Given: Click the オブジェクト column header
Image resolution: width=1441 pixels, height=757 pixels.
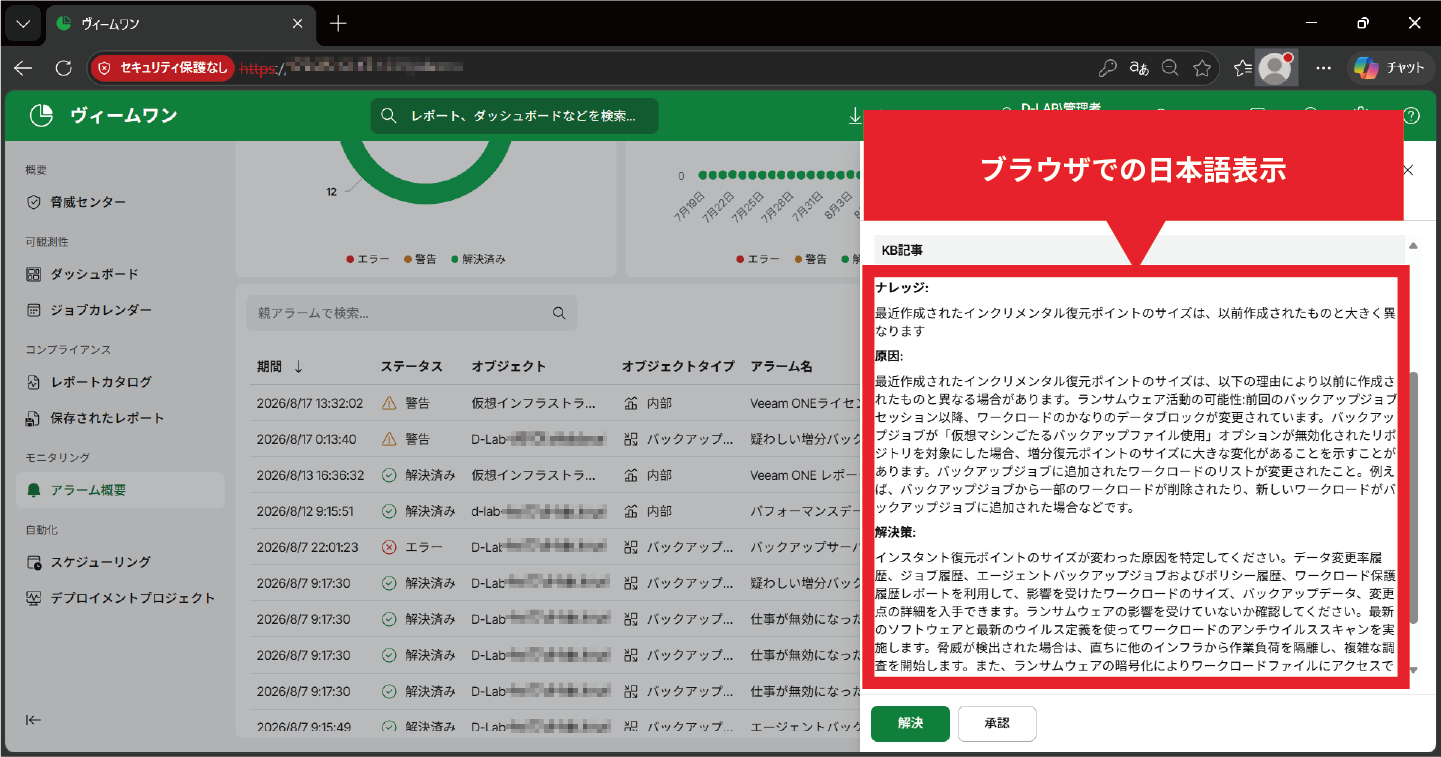Looking at the screenshot, I should 509,367.
